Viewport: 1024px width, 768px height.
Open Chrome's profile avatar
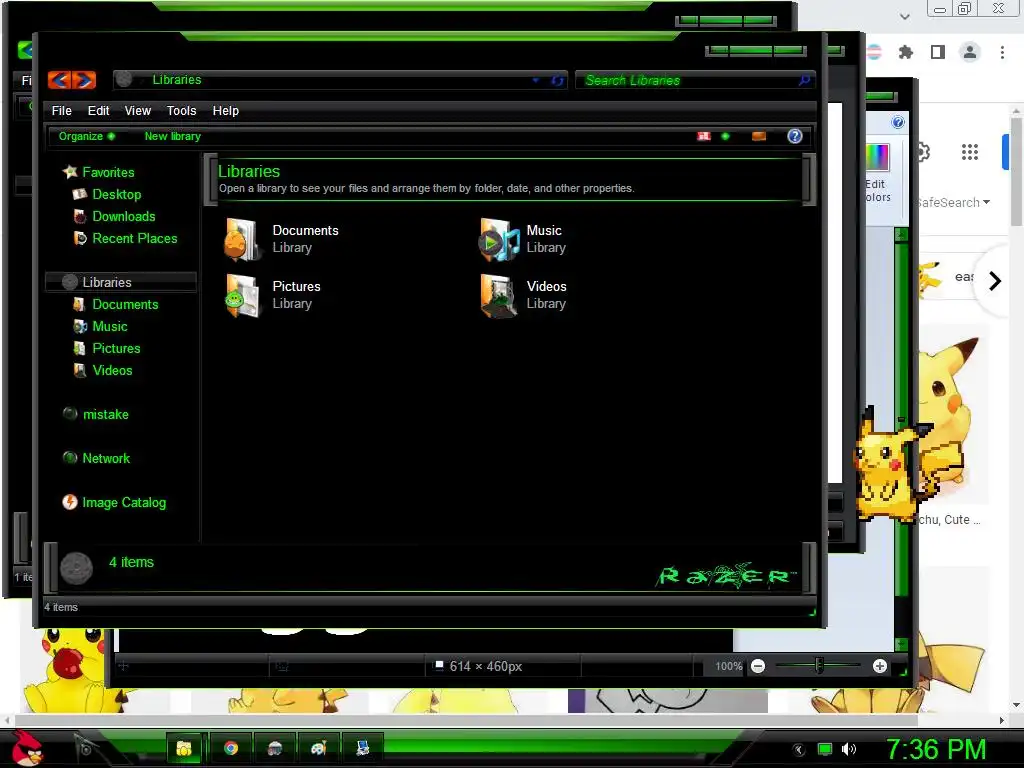coord(970,52)
